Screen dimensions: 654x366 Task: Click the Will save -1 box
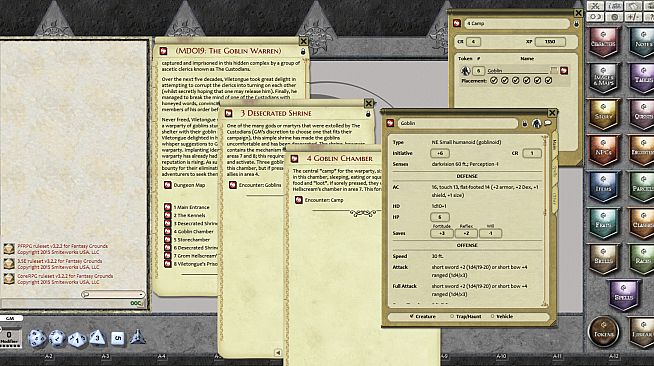pyautogui.click(x=490, y=233)
